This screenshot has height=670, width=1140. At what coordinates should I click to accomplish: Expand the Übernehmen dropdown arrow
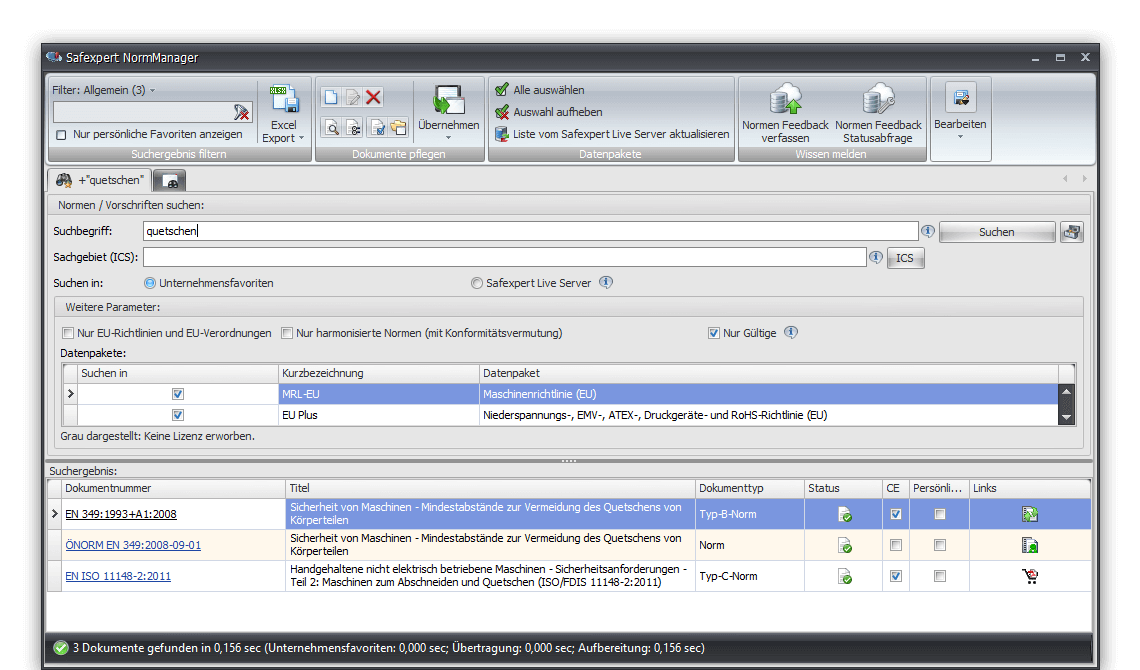click(x=449, y=137)
